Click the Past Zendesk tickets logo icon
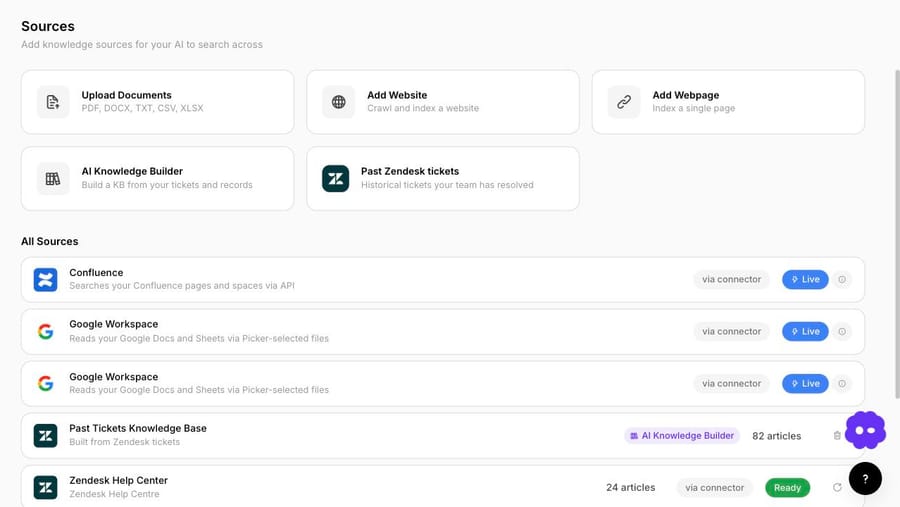Viewport: 900px width, 507px height. [336, 179]
